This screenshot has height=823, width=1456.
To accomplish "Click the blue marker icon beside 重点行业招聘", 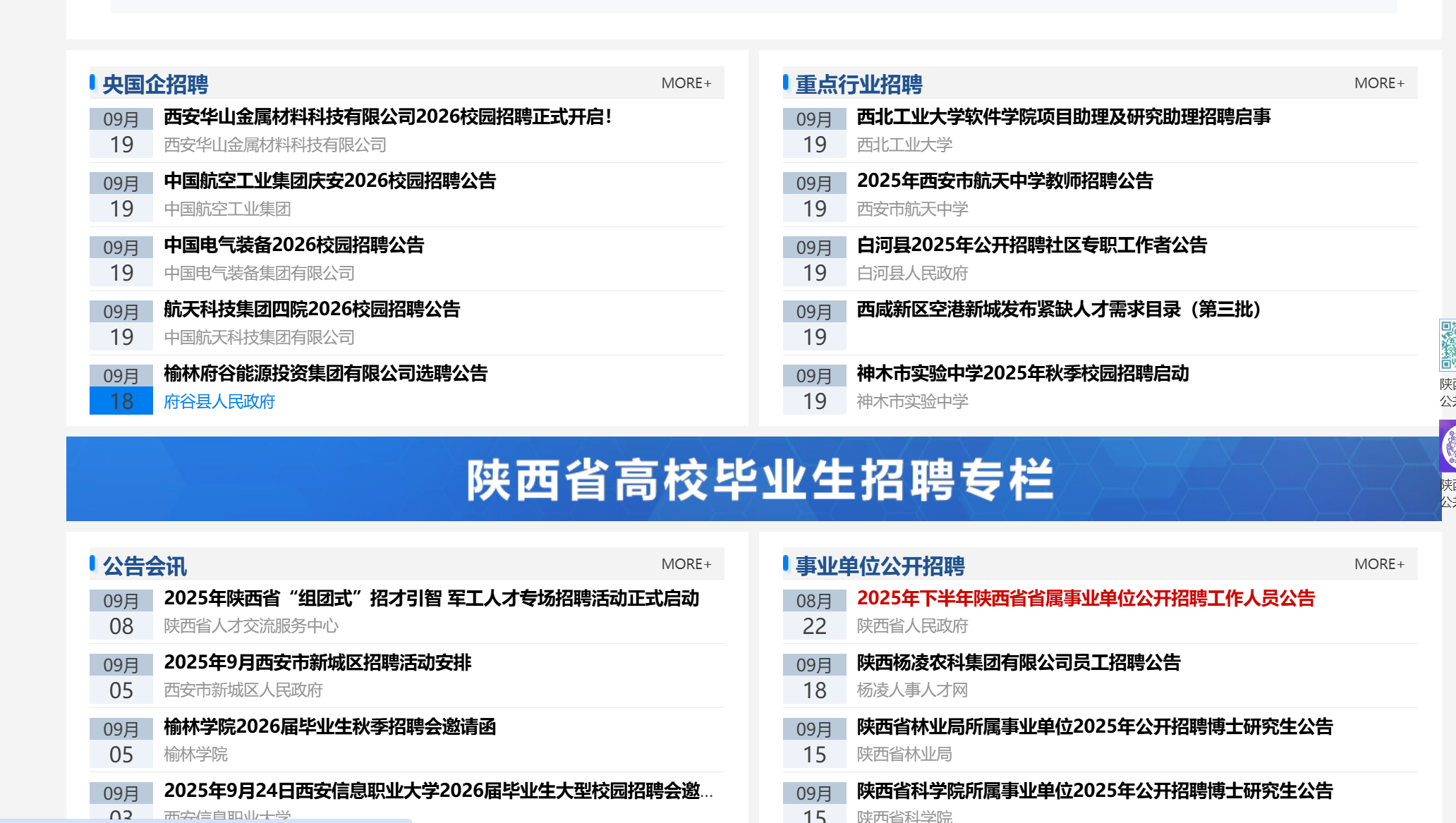I will pyautogui.click(x=786, y=83).
